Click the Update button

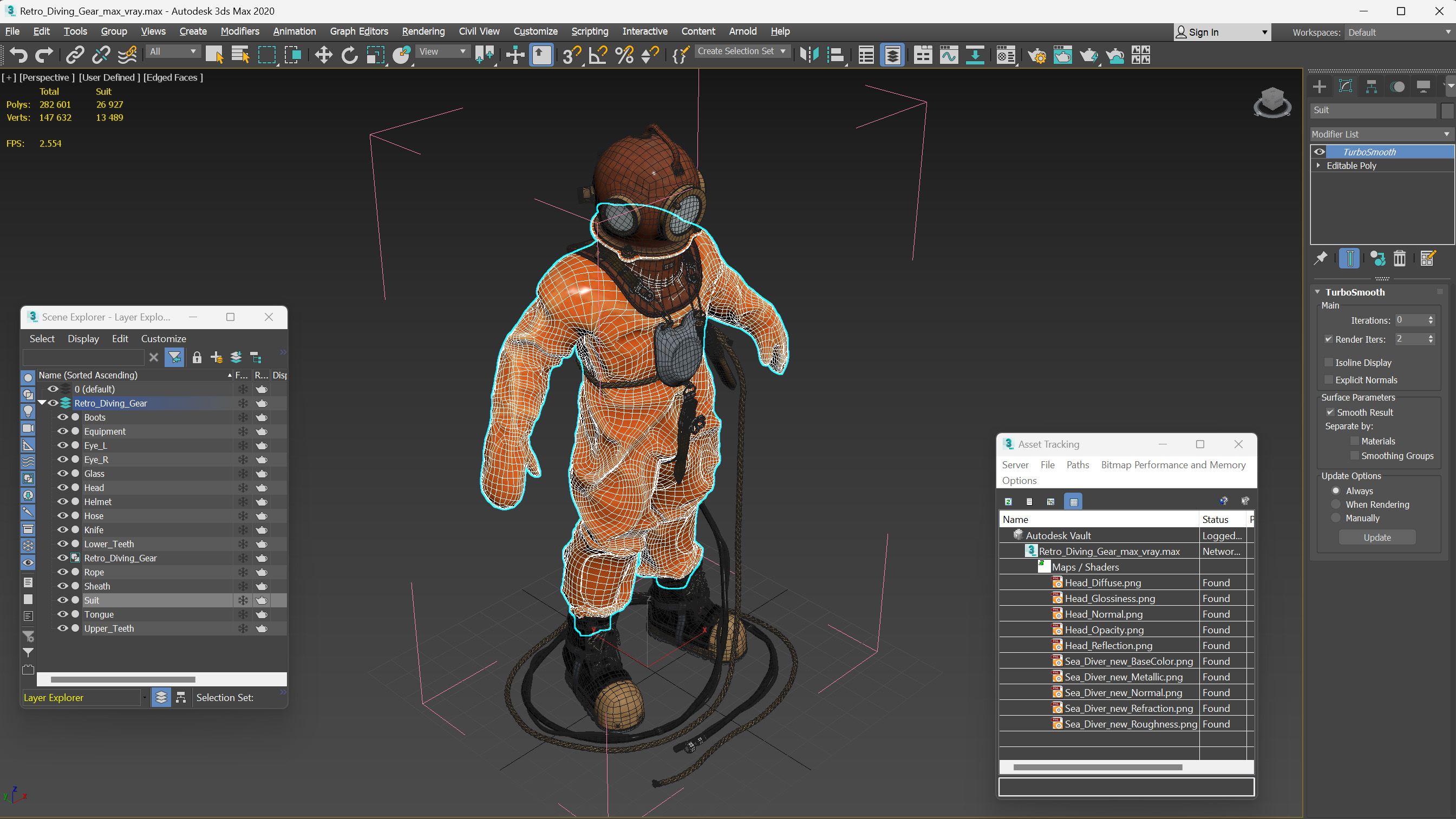pyautogui.click(x=1377, y=538)
